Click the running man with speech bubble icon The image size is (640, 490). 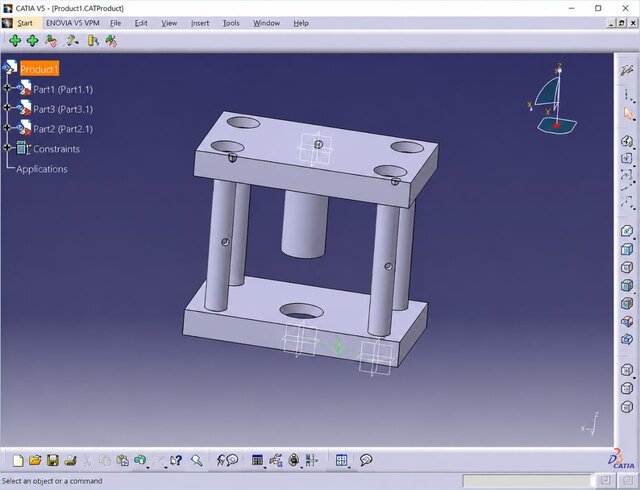coord(227,461)
